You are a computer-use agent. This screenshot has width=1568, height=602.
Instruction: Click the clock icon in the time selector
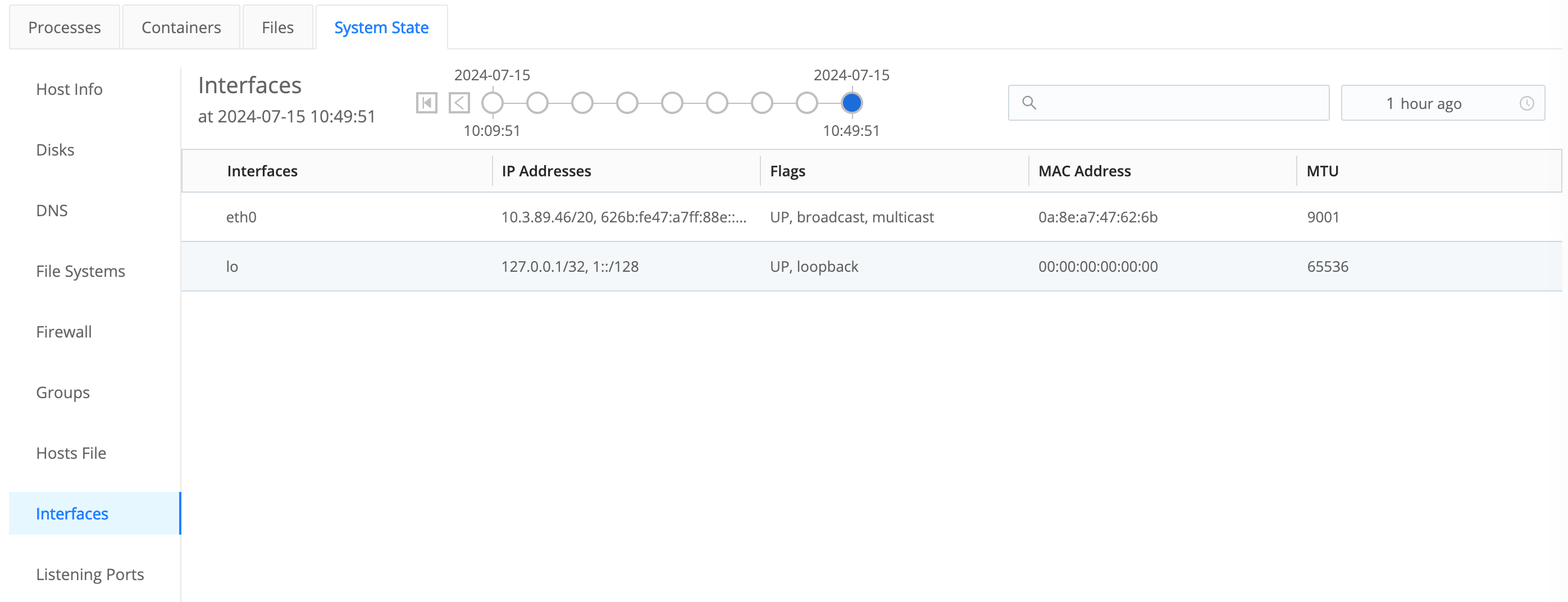1526,103
